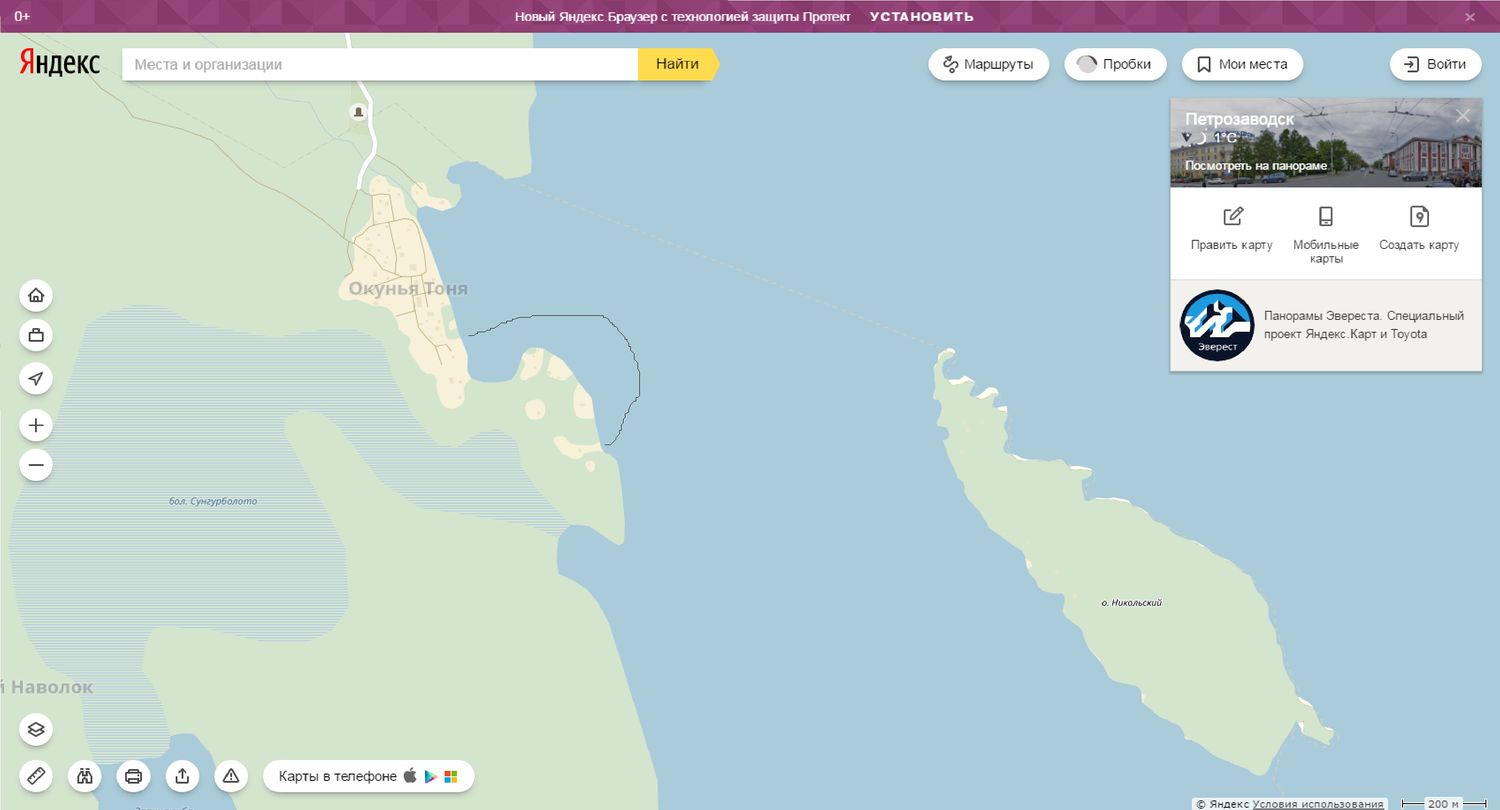This screenshot has height=810, width=1500.
Task: Click the Войти login button
Action: click(1435, 64)
